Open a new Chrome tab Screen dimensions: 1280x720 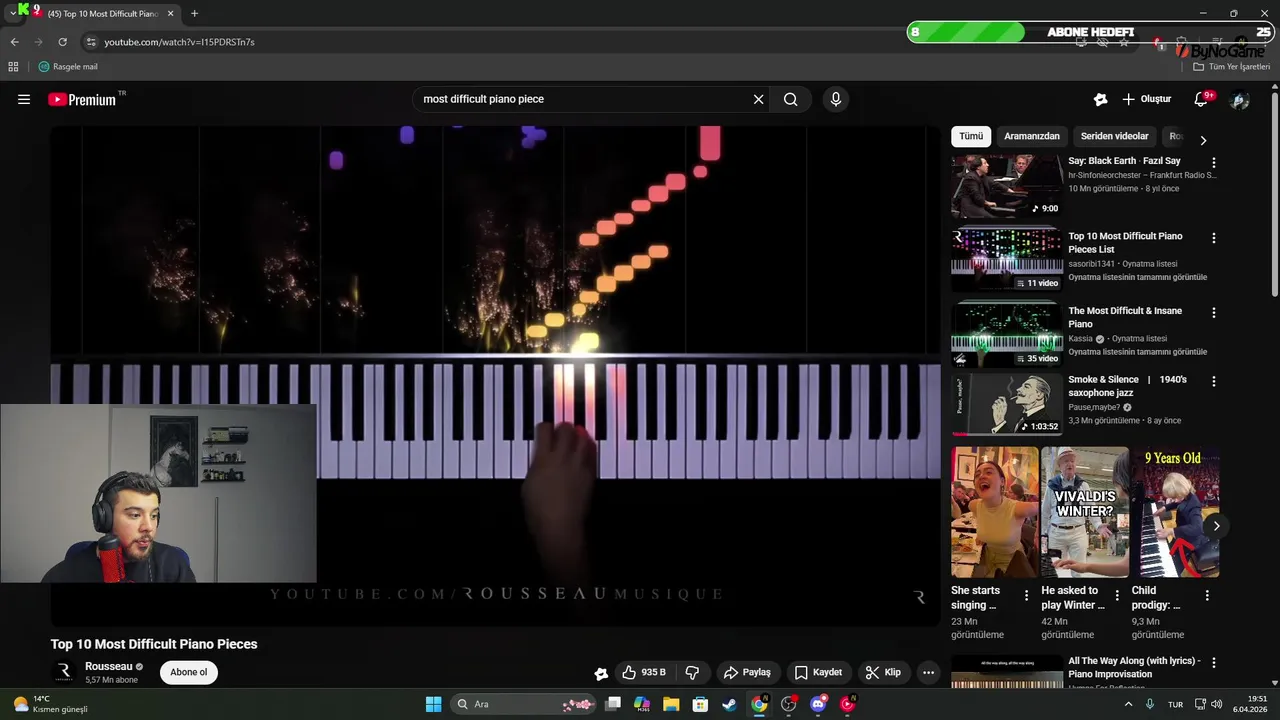click(194, 14)
